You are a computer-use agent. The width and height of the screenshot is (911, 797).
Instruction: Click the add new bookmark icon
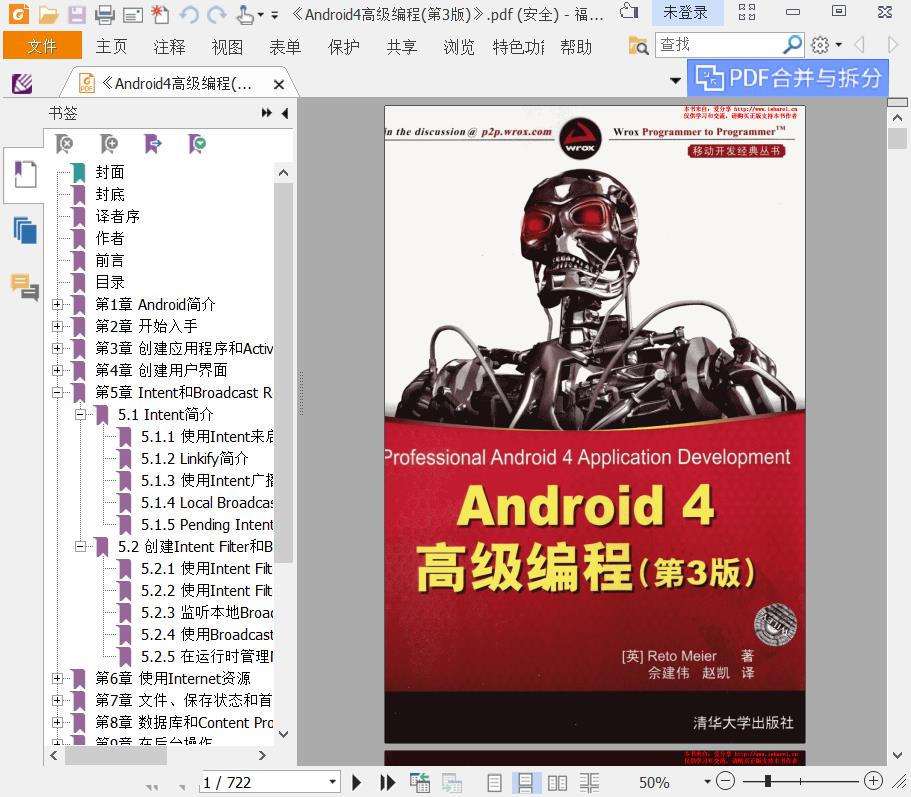pos(109,143)
